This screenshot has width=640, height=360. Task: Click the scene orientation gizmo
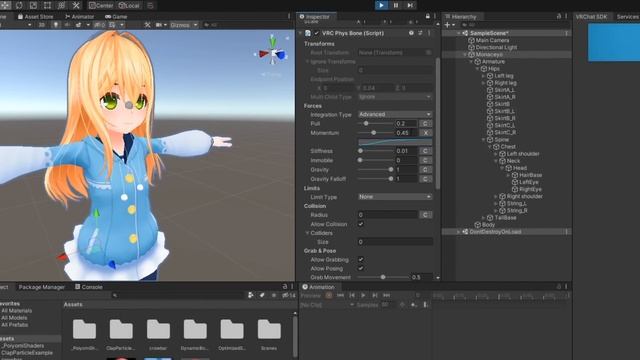[x=273, y=53]
